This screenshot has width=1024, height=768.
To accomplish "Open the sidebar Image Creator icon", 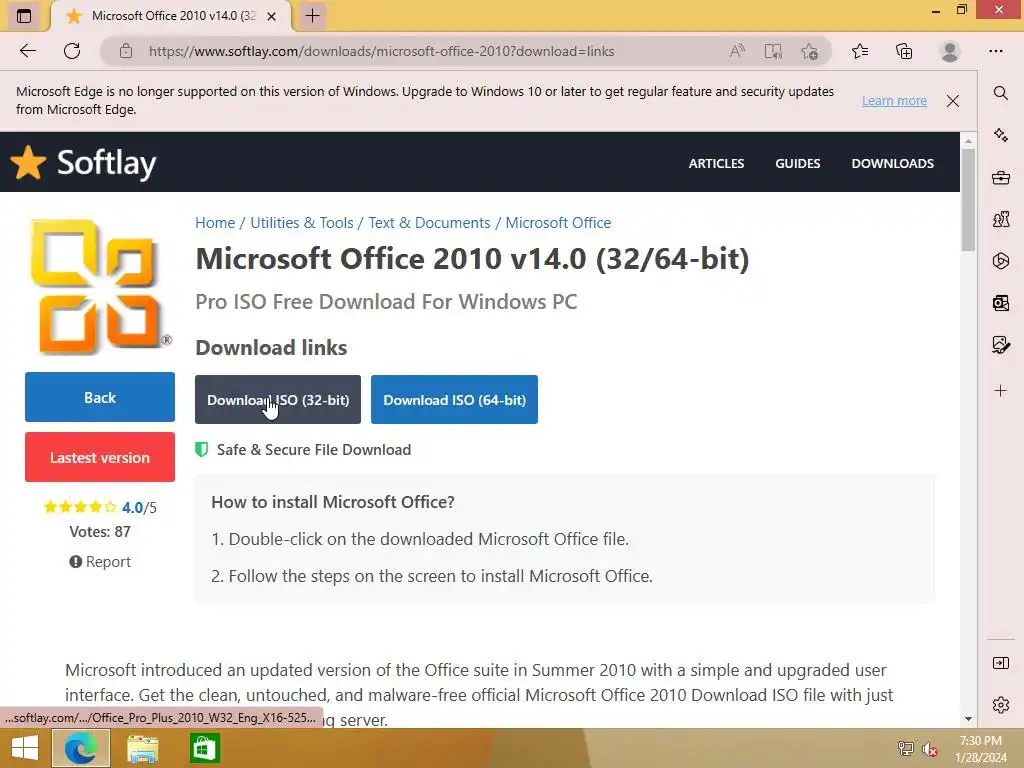I will (x=1000, y=344).
